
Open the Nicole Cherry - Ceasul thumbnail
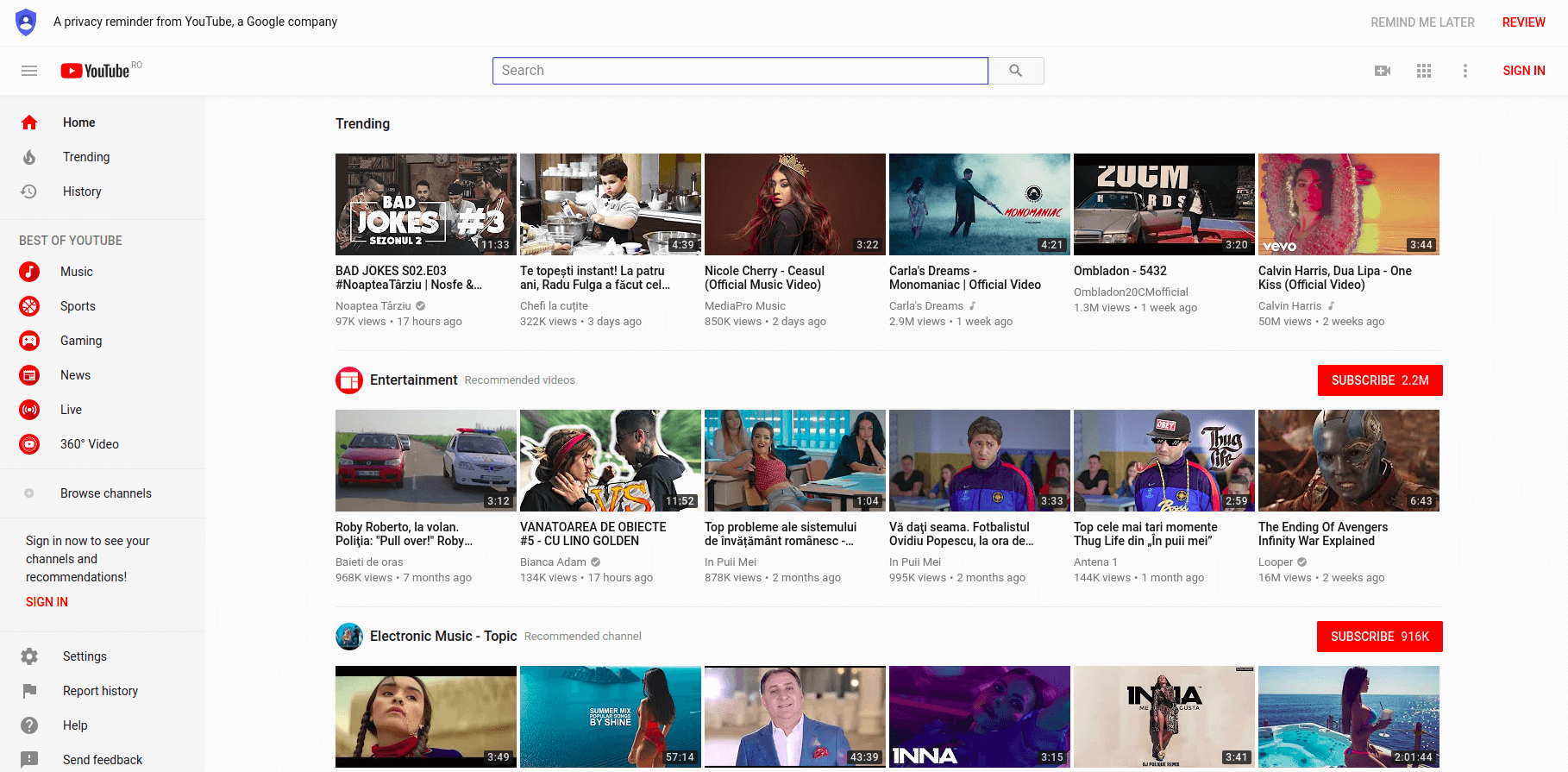[x=795, y=204]
